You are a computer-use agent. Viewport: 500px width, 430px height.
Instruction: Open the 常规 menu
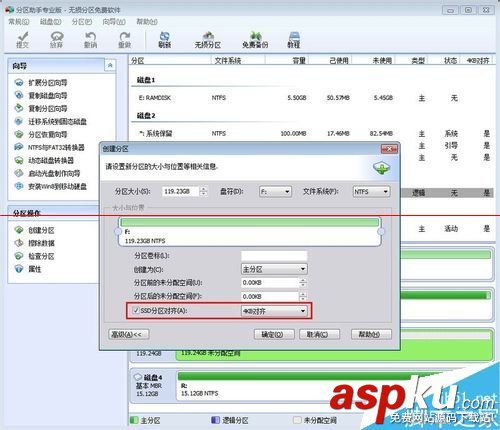pyautogui.click(x=19, y=22)
